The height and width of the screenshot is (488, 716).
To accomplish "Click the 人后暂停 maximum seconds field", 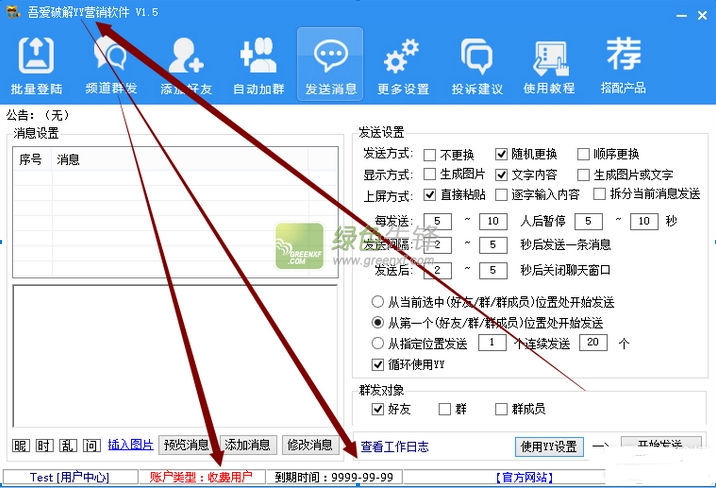I will 644,221.
